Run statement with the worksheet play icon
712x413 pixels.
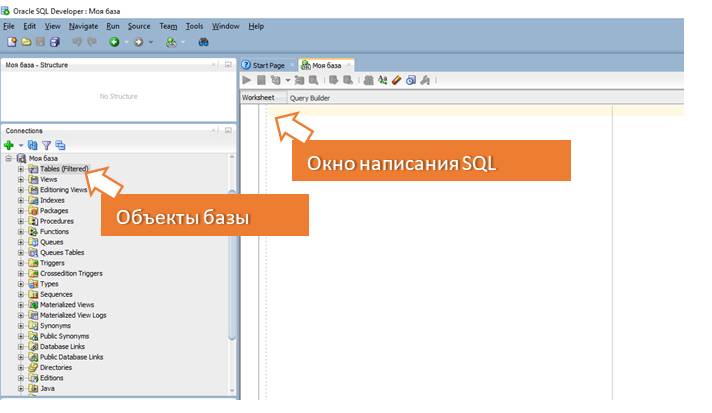coord(247,80)
